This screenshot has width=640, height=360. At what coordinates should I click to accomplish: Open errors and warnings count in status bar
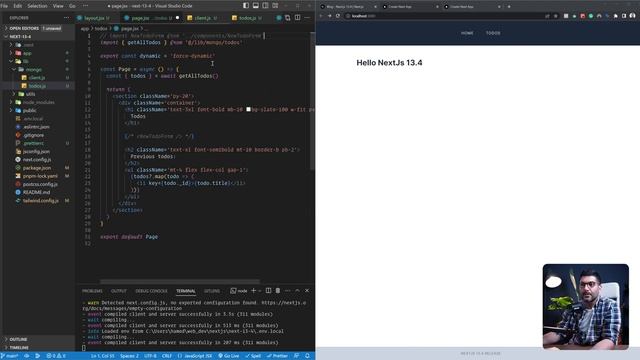click(x=56, y=356)
